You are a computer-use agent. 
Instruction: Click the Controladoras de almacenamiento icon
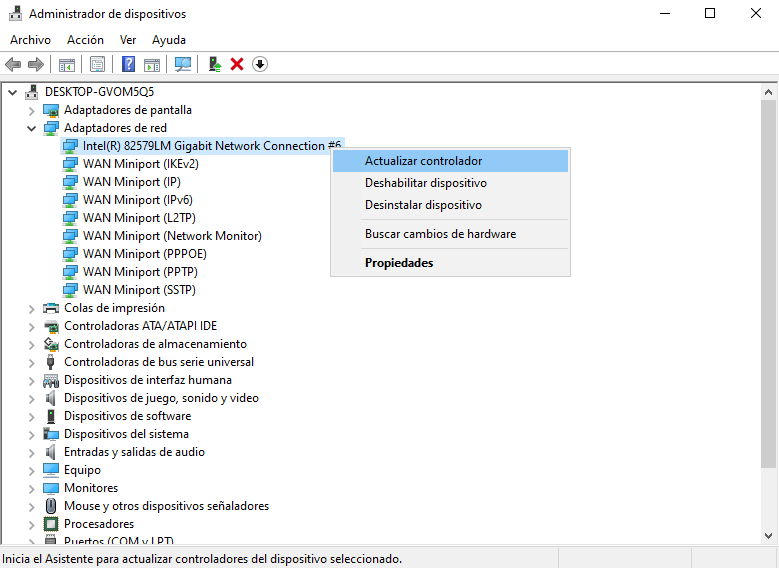pyautogui.click(x=51, y=344)
